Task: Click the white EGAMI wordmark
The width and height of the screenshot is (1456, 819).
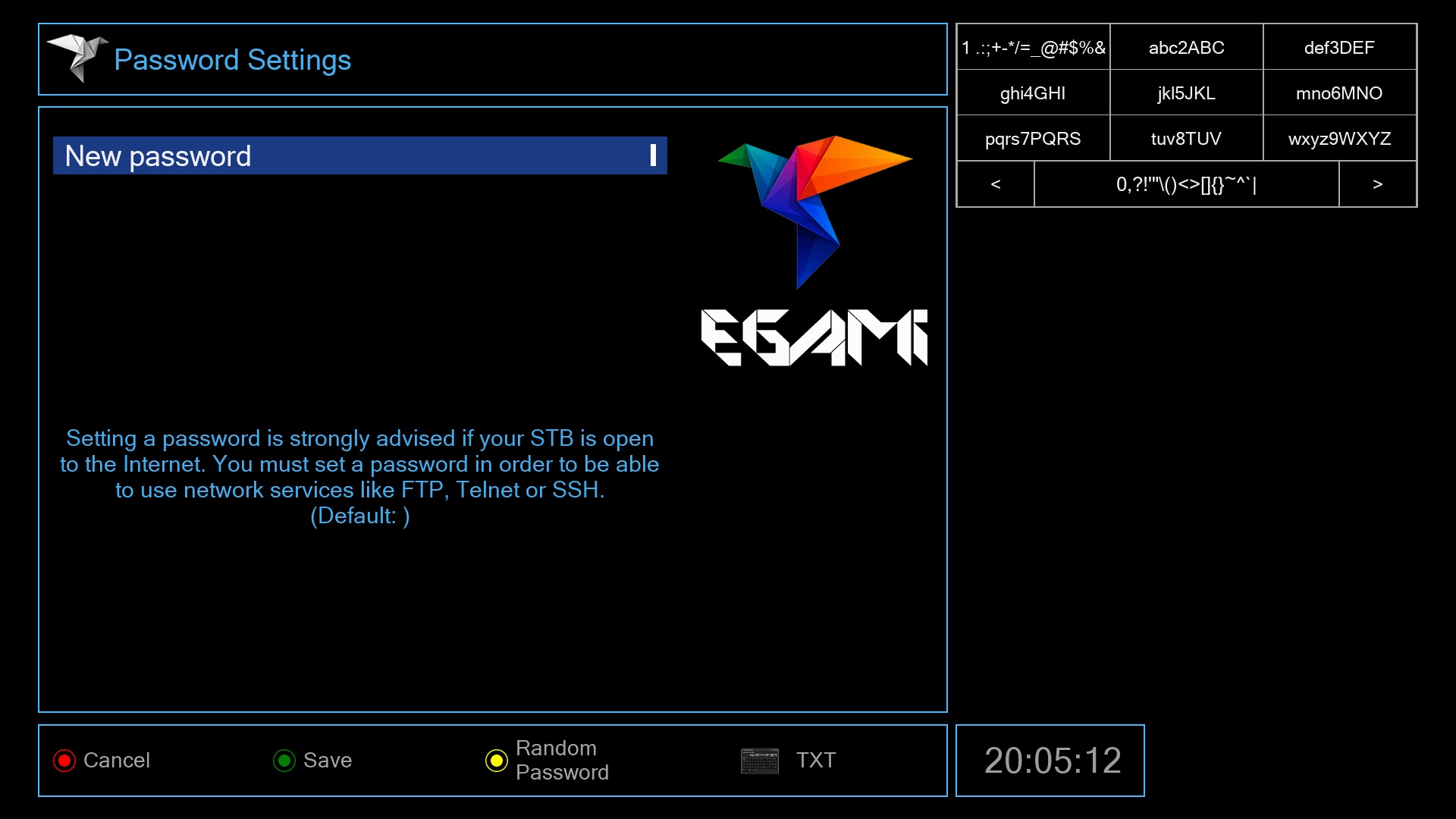Action: pos(814,337)
